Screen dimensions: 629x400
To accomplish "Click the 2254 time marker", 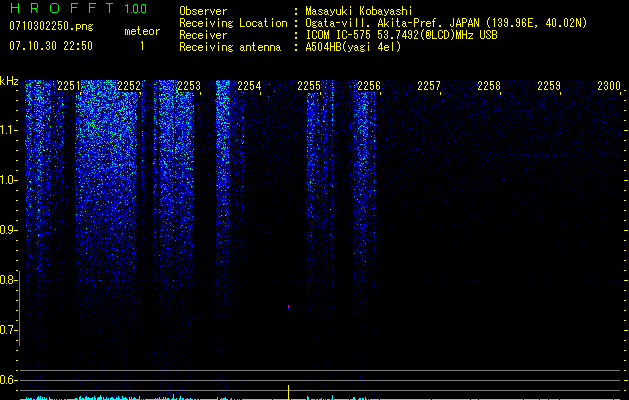I will click(249, 86).
